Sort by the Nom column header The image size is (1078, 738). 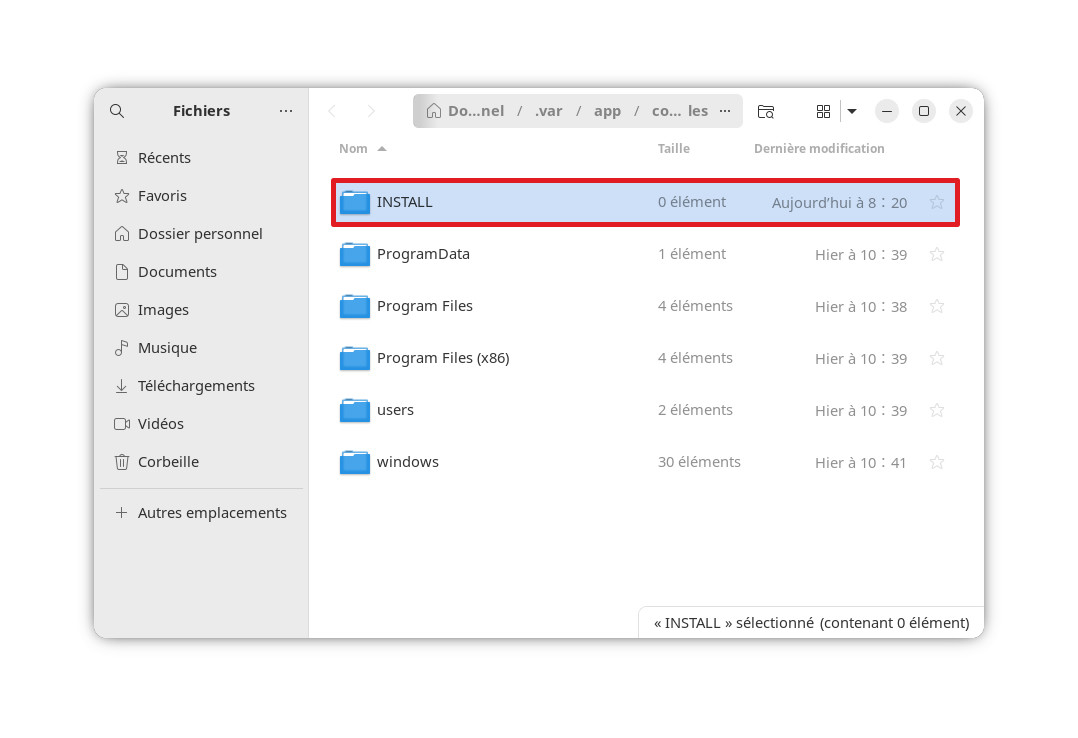click(354, 149)
